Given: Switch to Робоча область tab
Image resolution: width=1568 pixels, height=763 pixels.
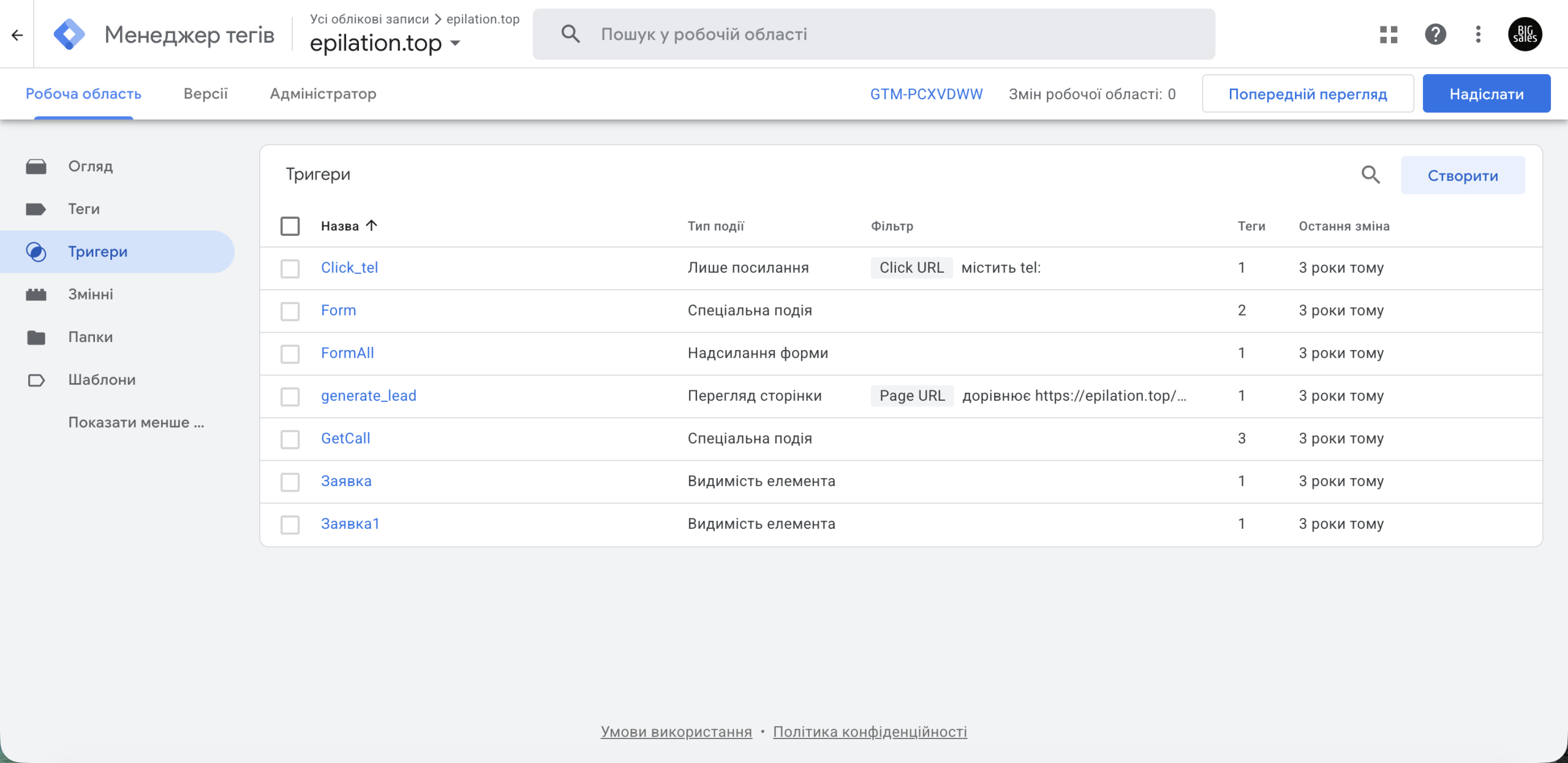Looking at the screenshot, I should click(83, 94).
